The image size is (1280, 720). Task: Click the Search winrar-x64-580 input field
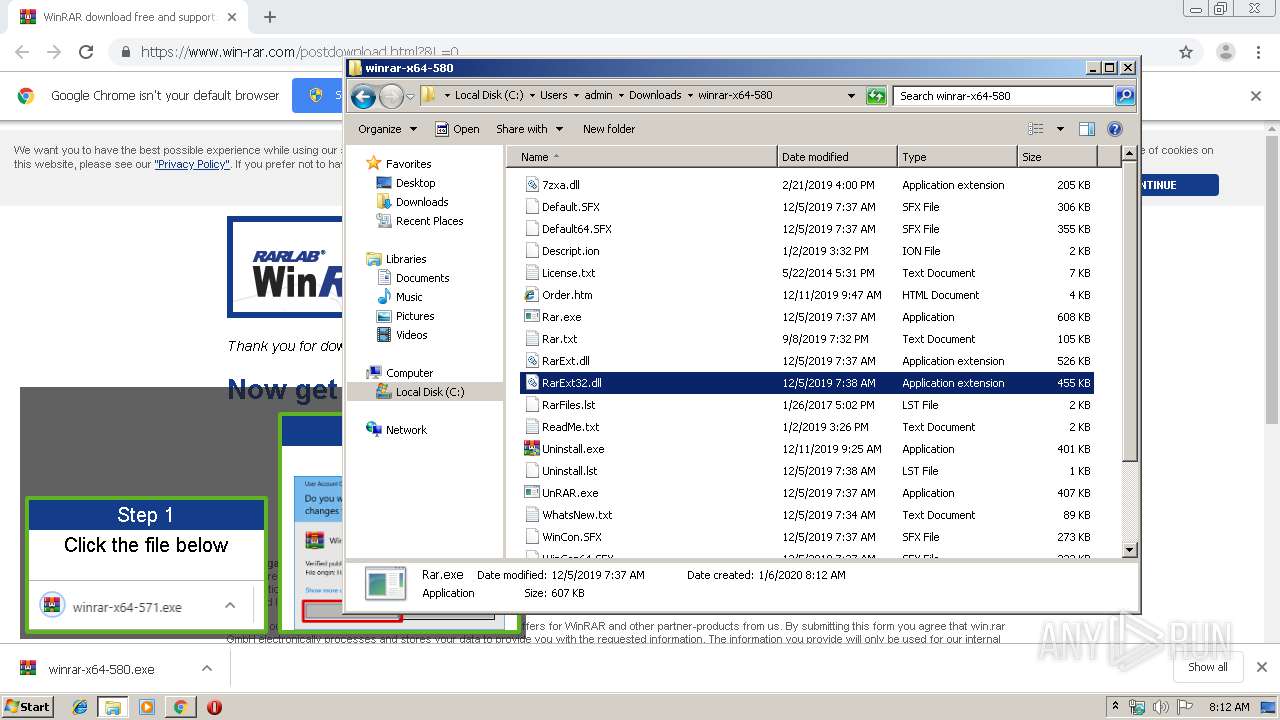point(1003,96)
